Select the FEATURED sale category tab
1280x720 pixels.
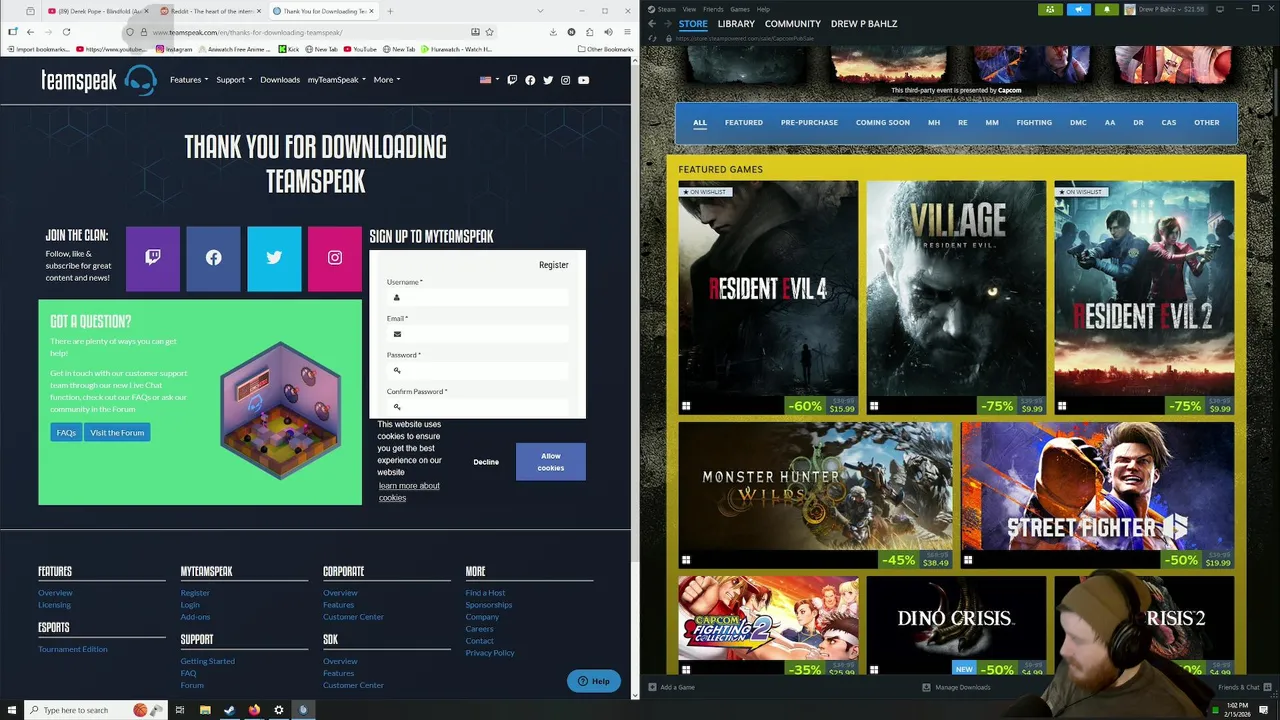coord(744,123)
